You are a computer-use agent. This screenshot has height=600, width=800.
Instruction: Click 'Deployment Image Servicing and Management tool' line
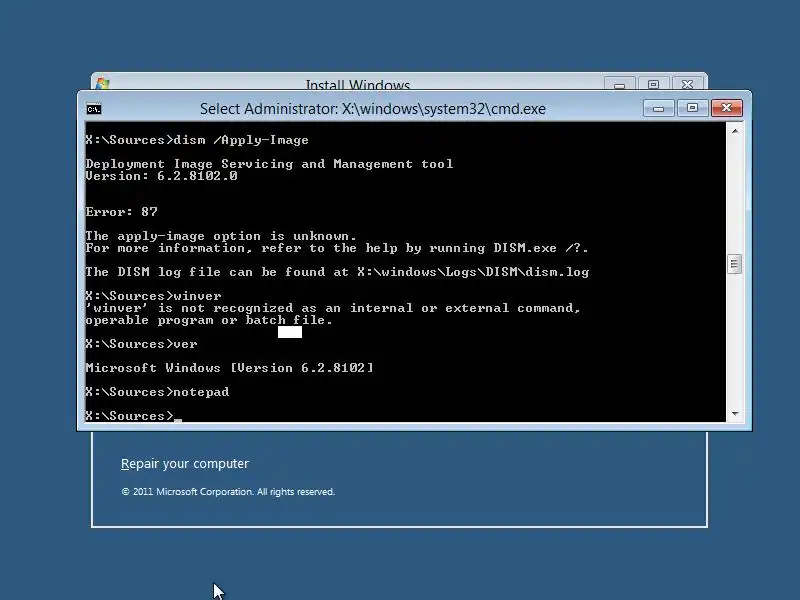point(269,164)
